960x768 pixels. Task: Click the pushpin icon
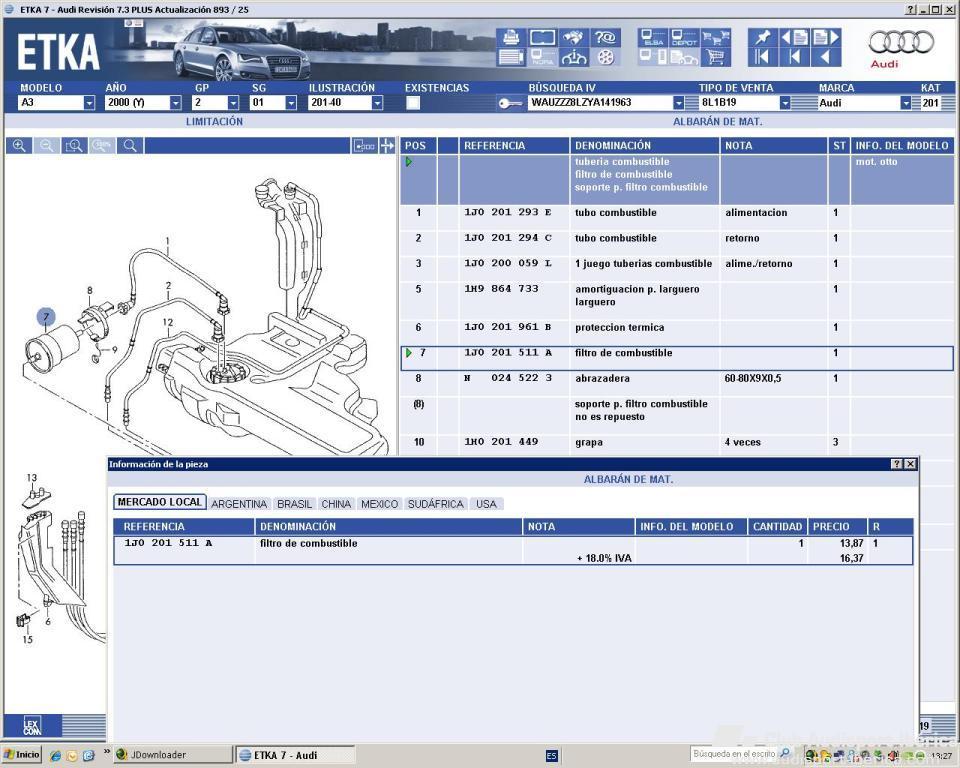[763, 37]
